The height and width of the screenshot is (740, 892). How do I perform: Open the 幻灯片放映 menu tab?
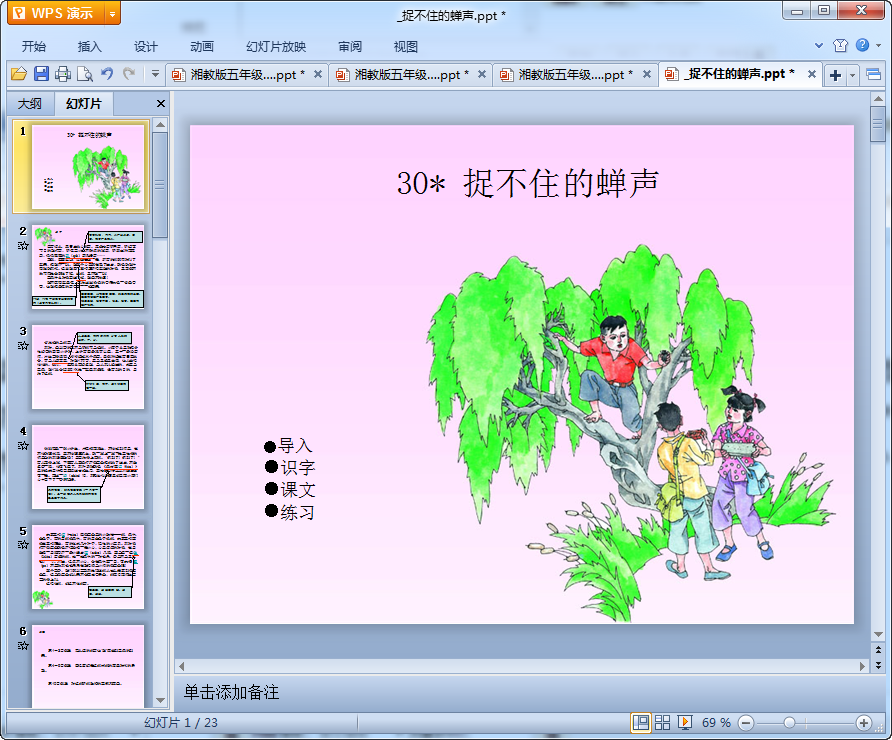point(276,47)
